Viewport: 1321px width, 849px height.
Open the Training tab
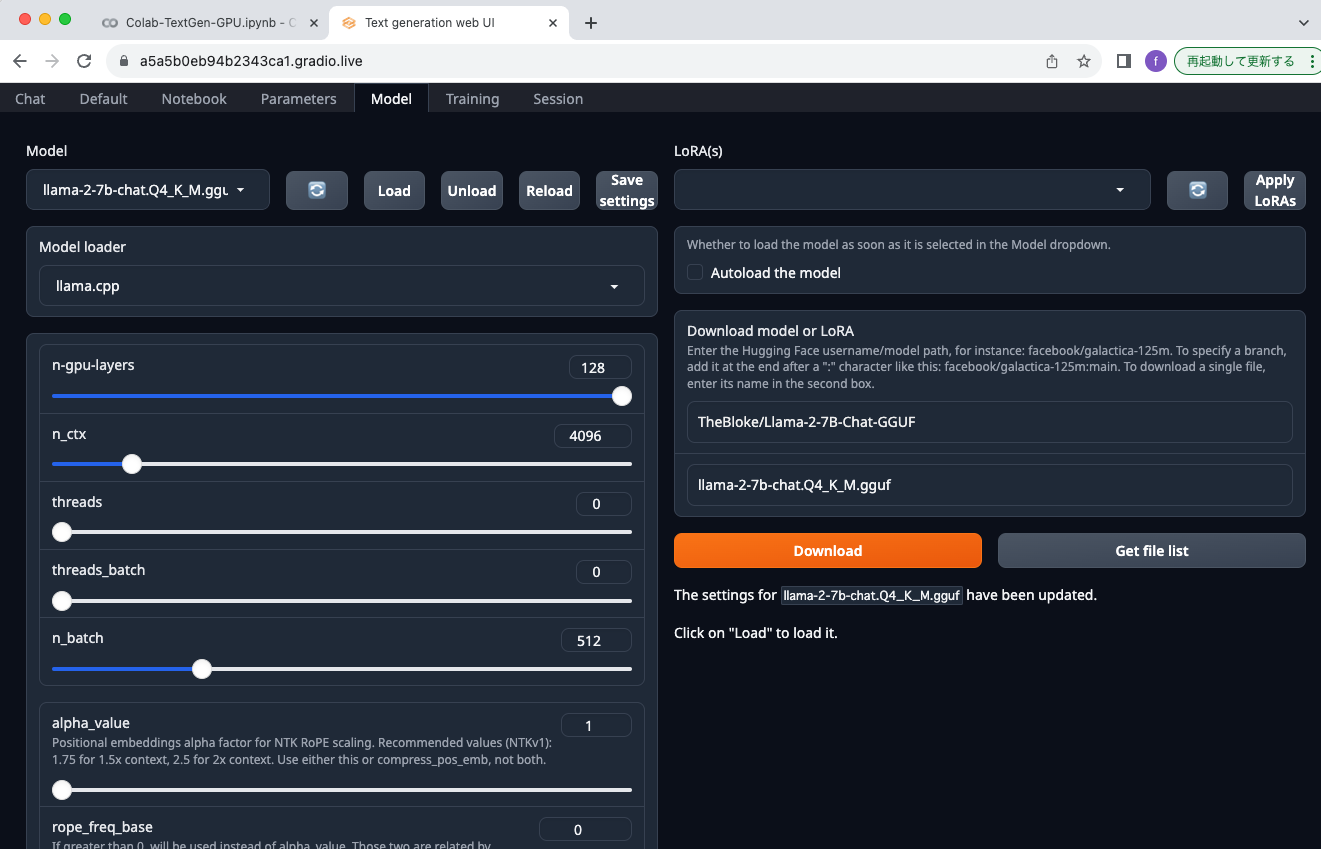[x=472, y=98]
